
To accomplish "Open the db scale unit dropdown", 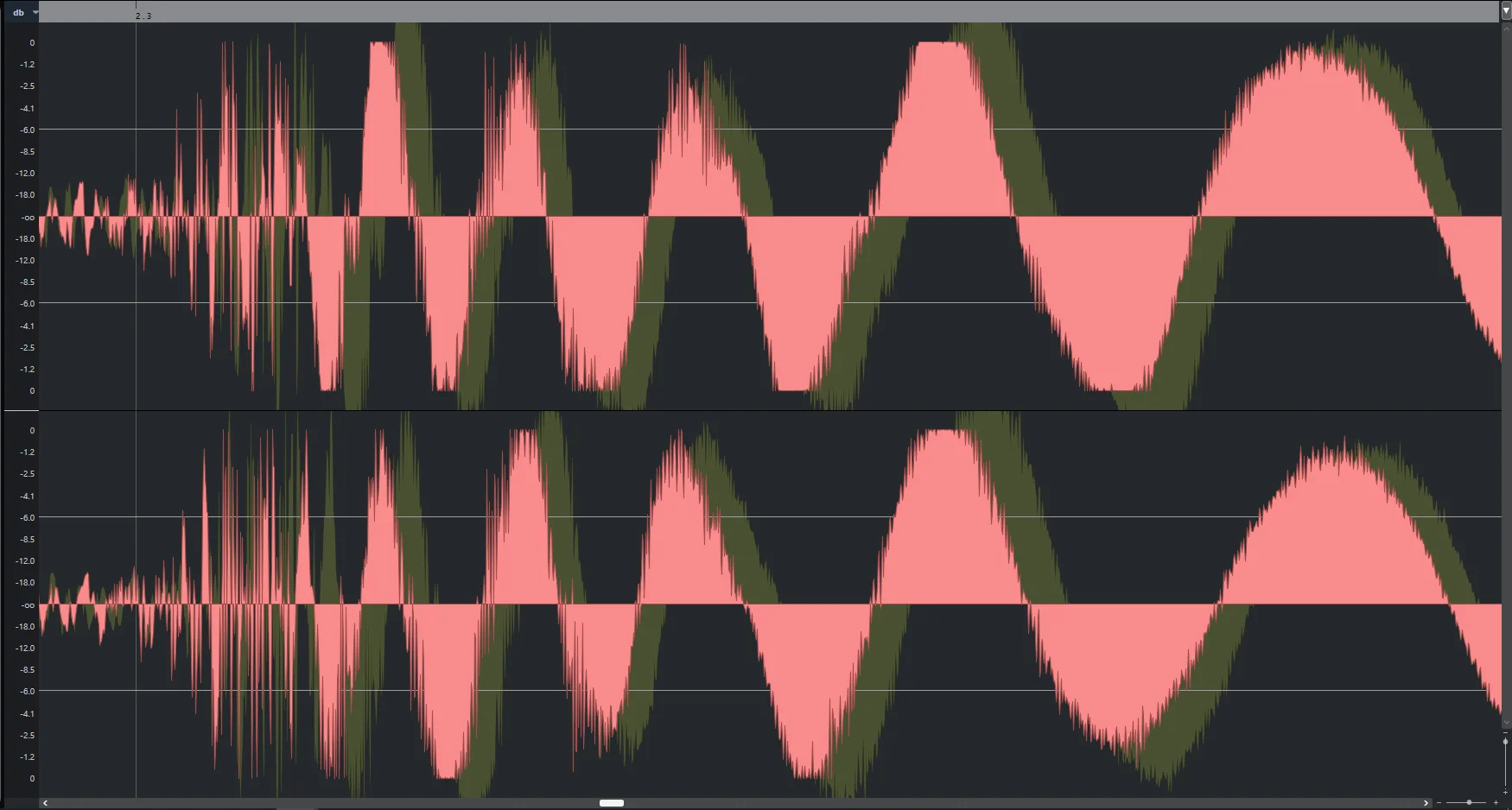I will [x=22, y=12].
